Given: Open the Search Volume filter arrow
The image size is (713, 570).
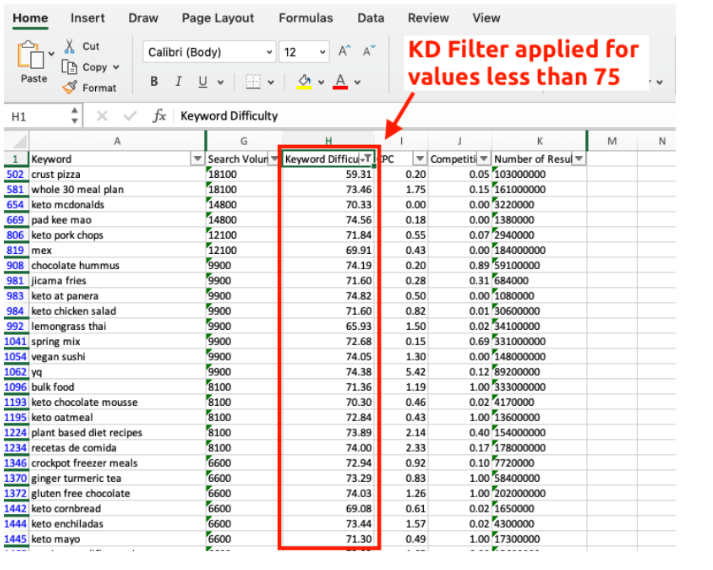Looking at the screenshot, I should (x=274, y=159).
